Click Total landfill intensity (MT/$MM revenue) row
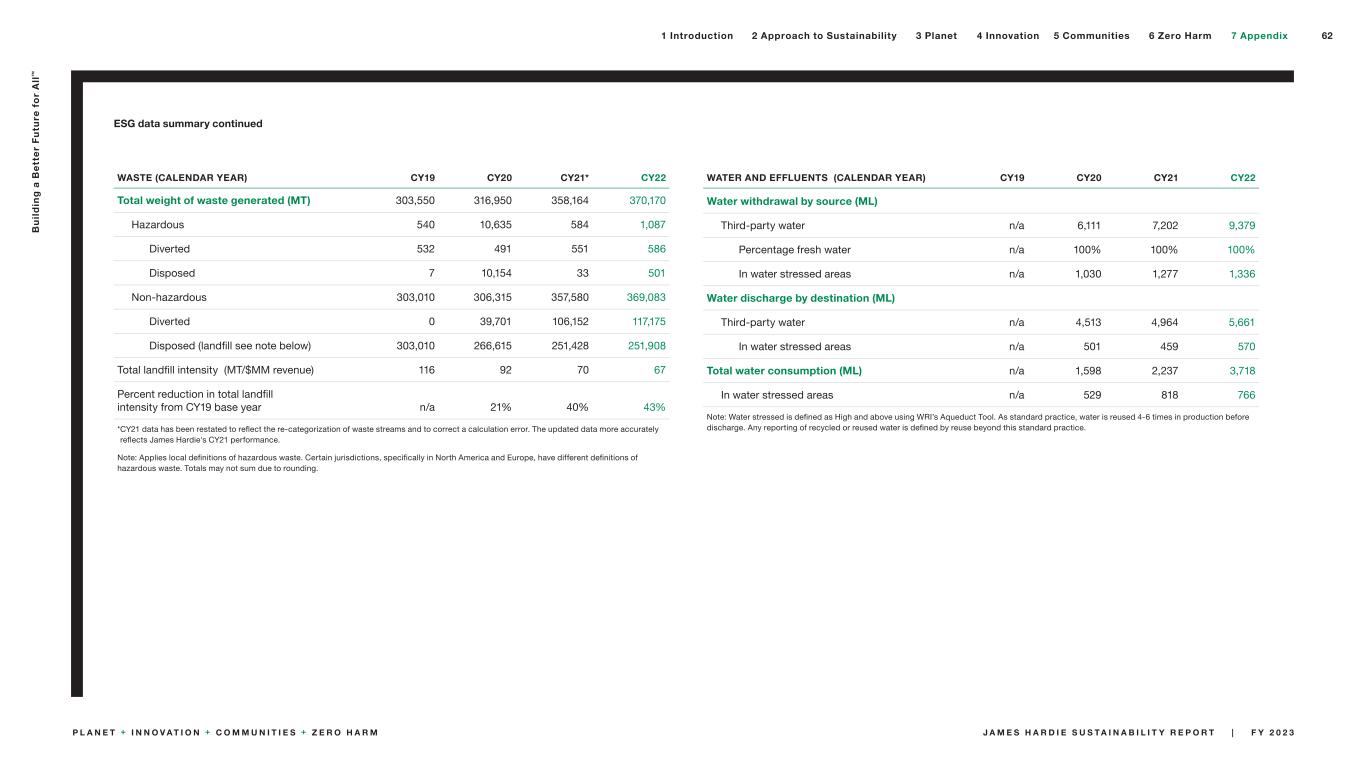 coord(215,371)
